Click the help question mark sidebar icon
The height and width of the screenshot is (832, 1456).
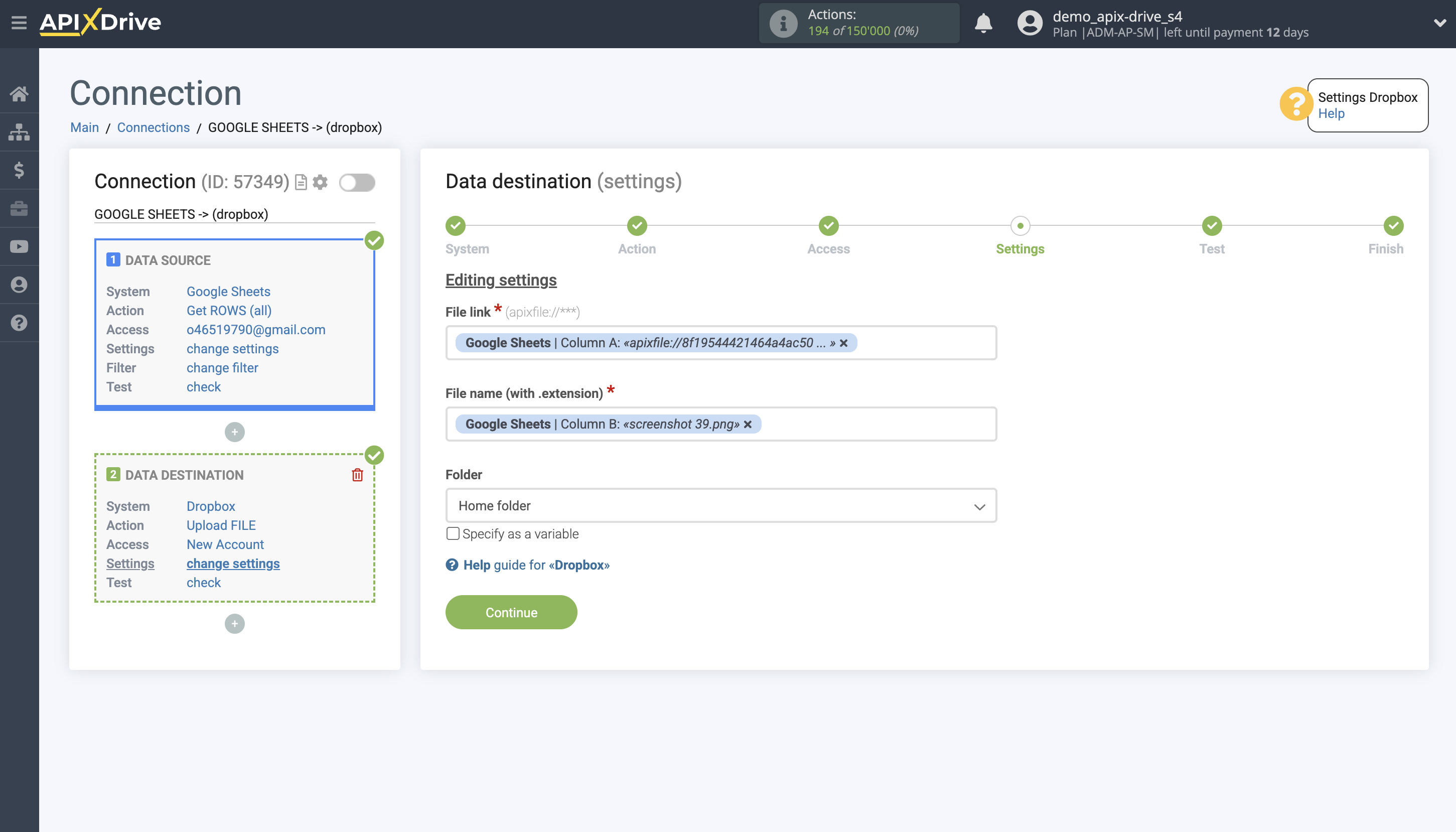[19, 322]
